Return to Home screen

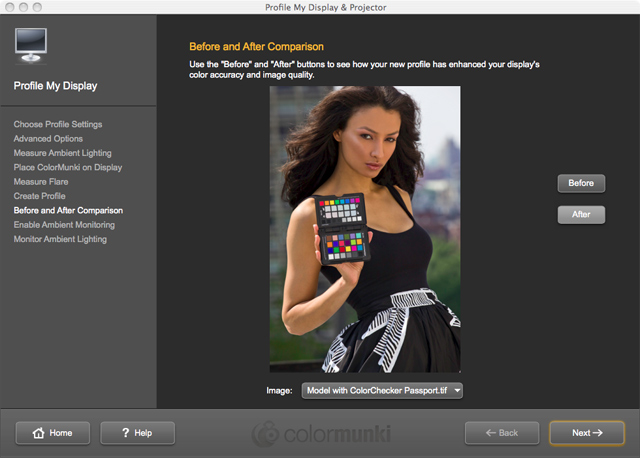pos(53,433)
